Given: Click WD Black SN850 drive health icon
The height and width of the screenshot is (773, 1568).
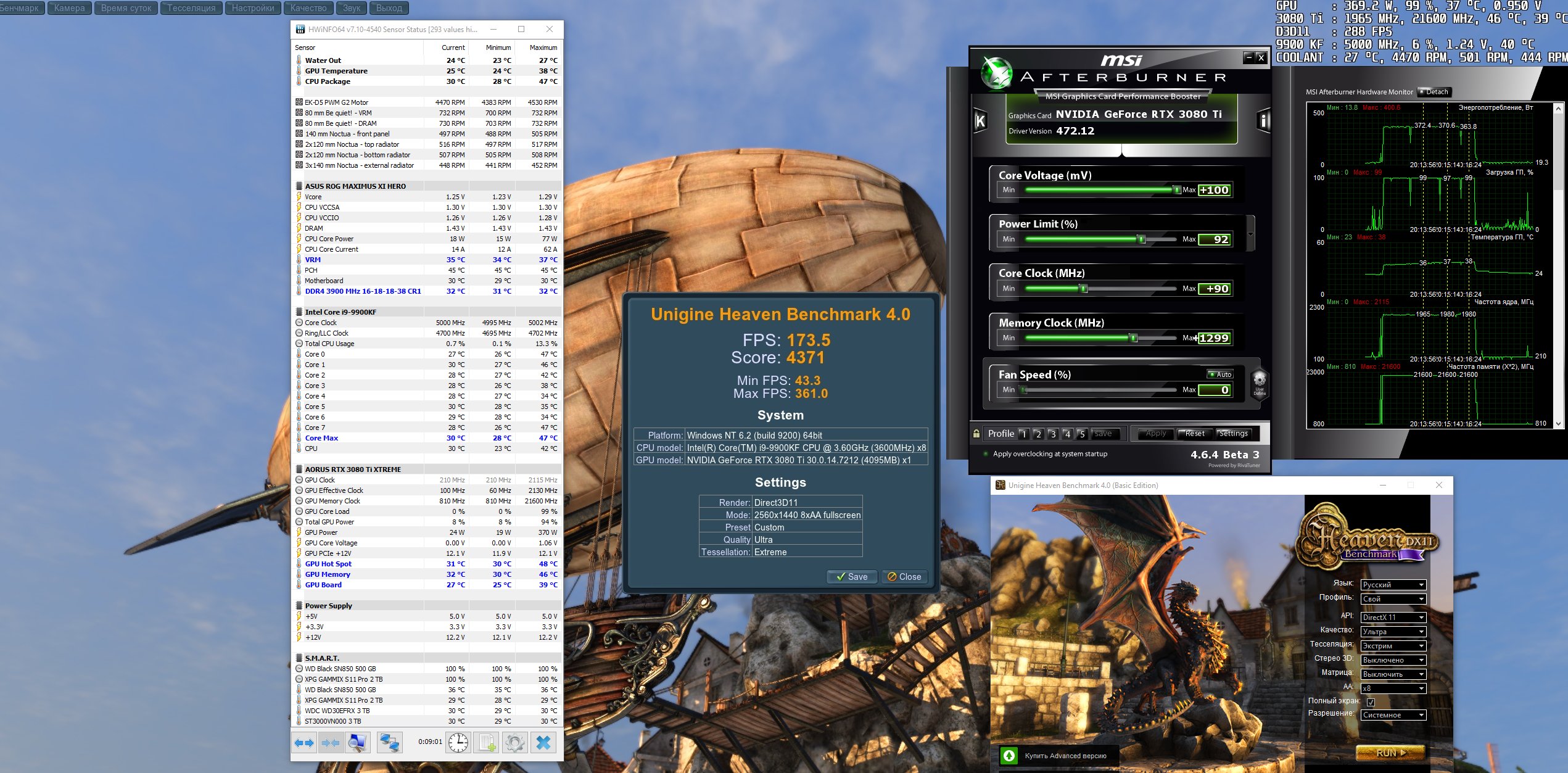Looking at the screenshot, I should click(x=299, y=669).
